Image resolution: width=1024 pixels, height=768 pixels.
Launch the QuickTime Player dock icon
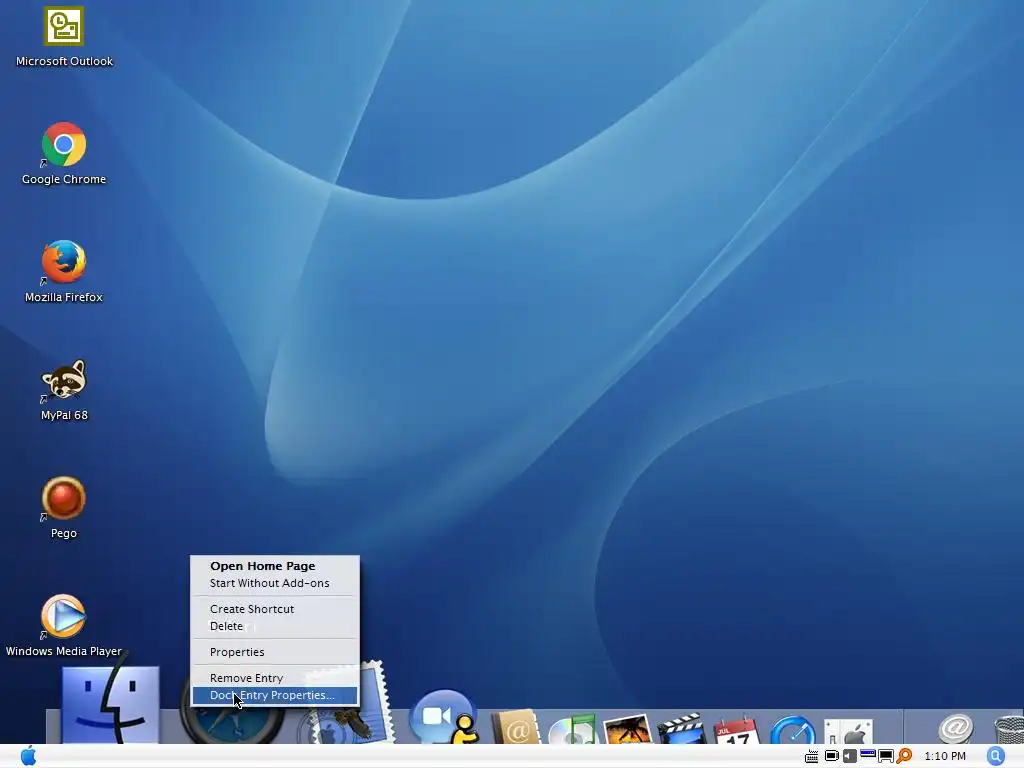[x=793, y=730]
